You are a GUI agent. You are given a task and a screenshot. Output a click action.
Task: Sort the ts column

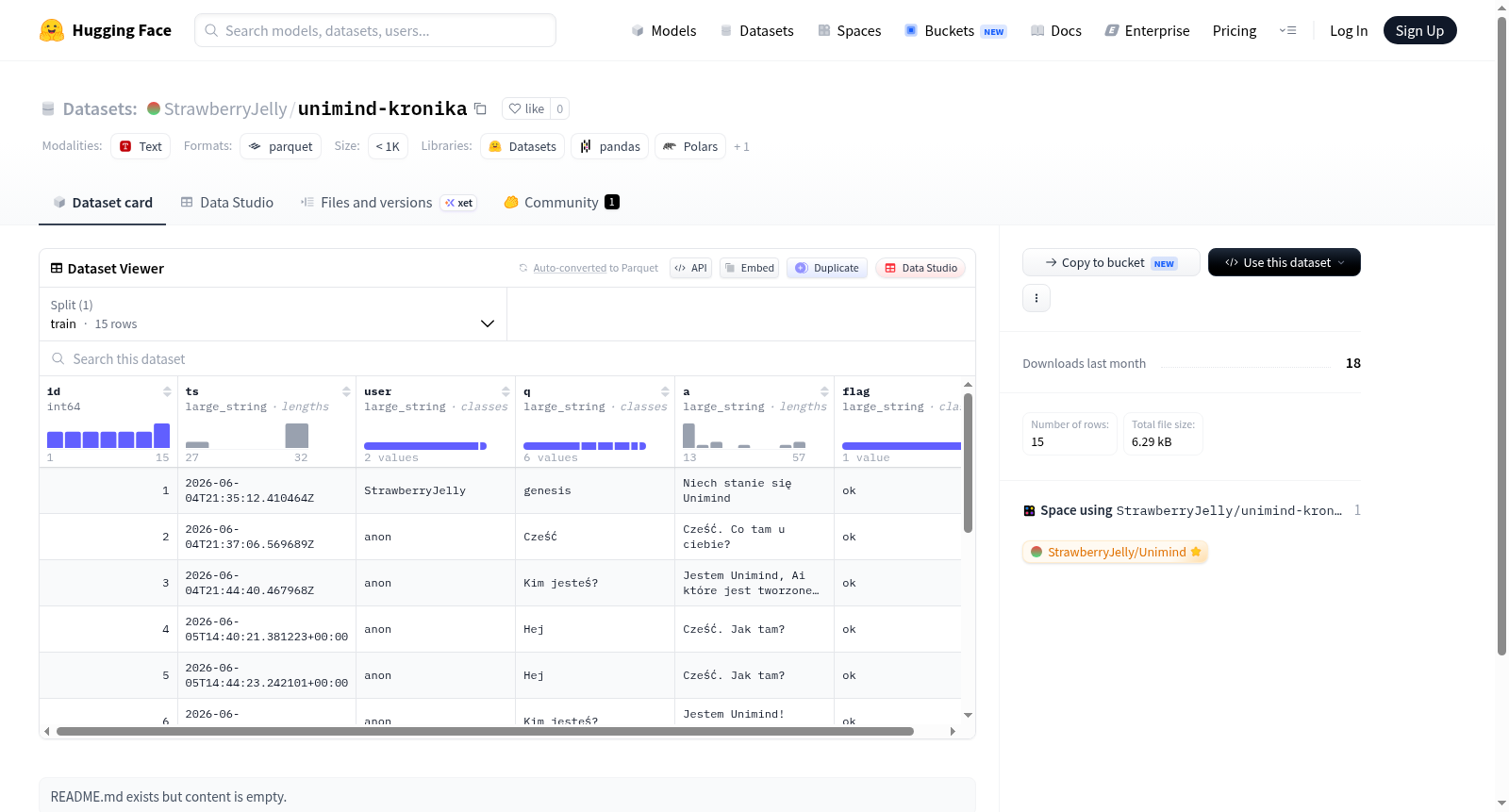pos(346,391)
